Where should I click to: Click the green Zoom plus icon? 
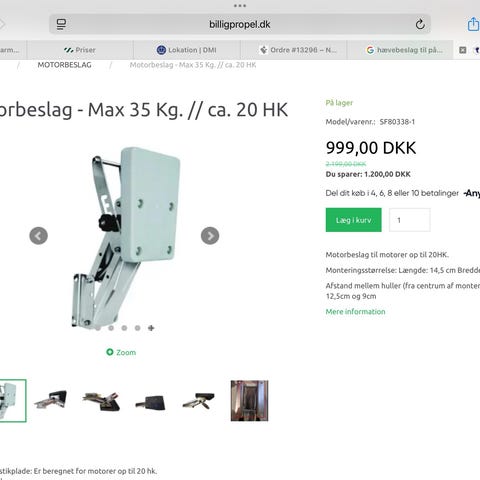click(x=110, y=352)
